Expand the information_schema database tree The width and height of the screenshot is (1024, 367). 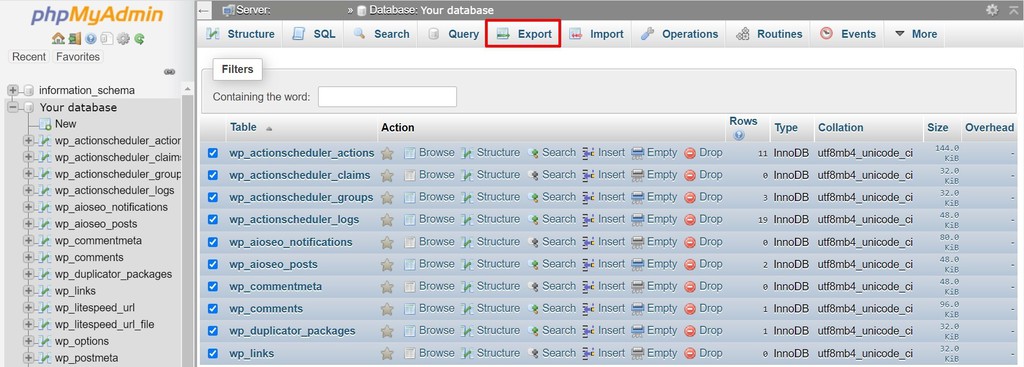pyautogui.click(x=12, y=90)
